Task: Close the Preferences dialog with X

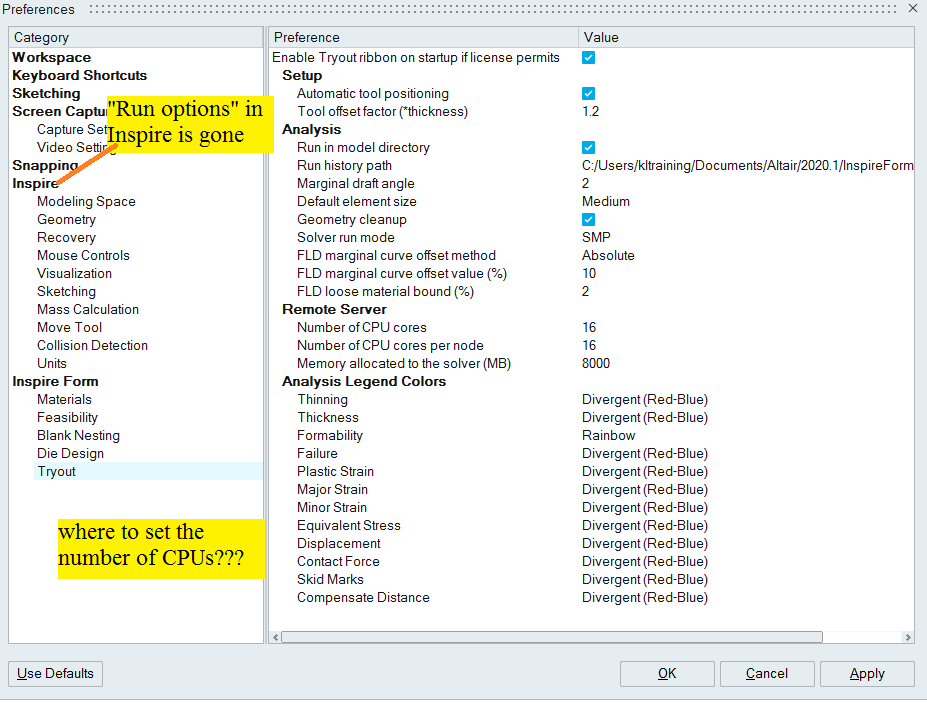Action: point(912,8)
